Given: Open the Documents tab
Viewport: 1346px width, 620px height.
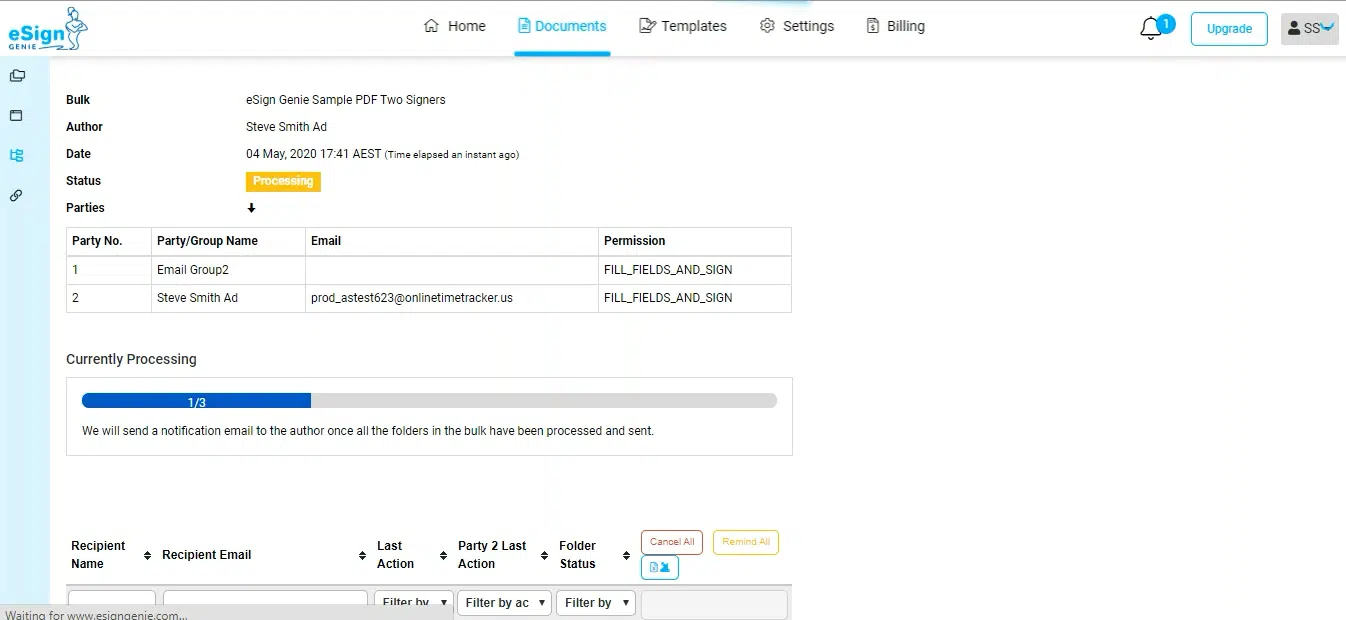Looking at the screenshot, I should pos(562,26).
